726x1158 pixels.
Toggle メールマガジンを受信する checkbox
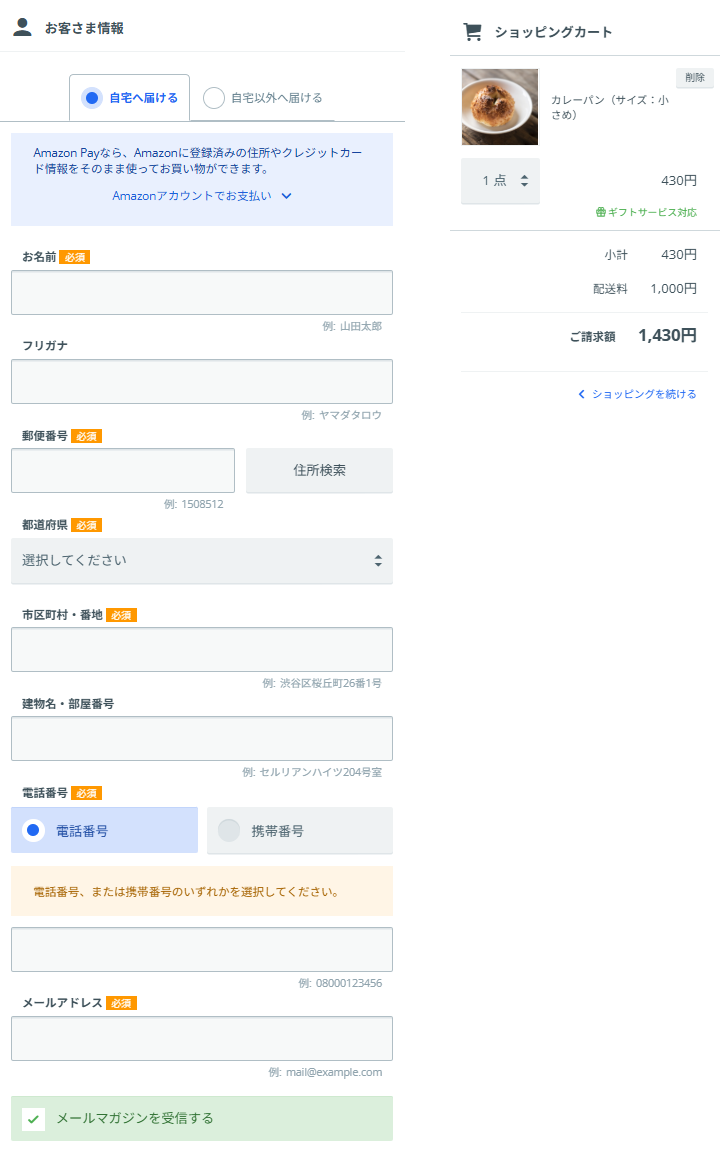click(x=33, y=1119)
